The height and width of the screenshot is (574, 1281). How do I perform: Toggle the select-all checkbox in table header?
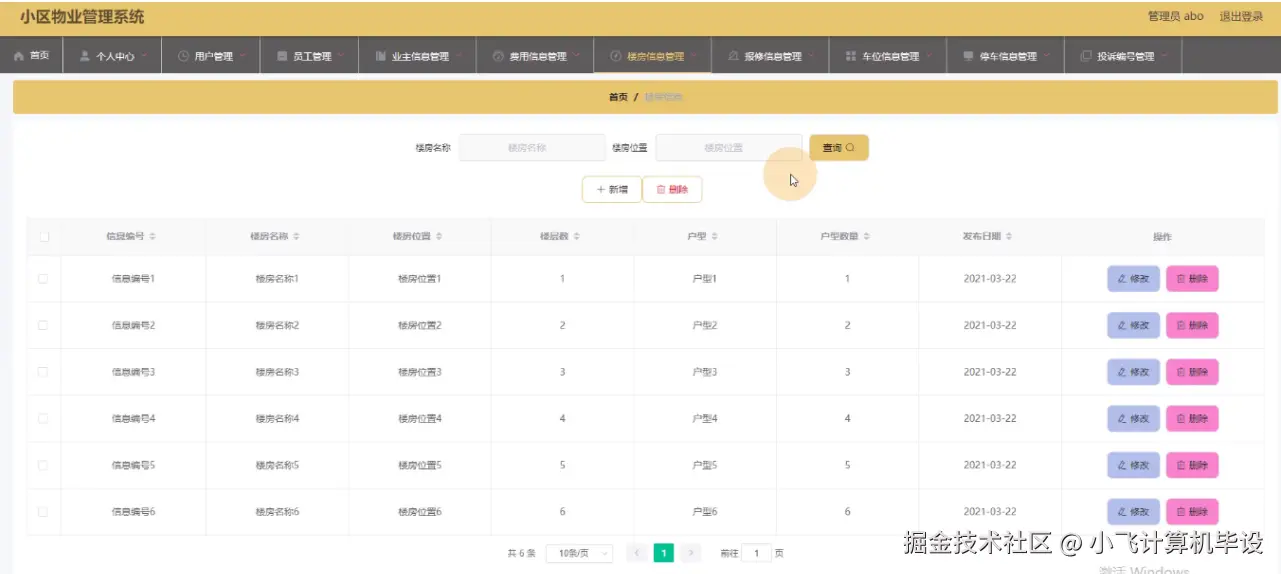(43, 237)
